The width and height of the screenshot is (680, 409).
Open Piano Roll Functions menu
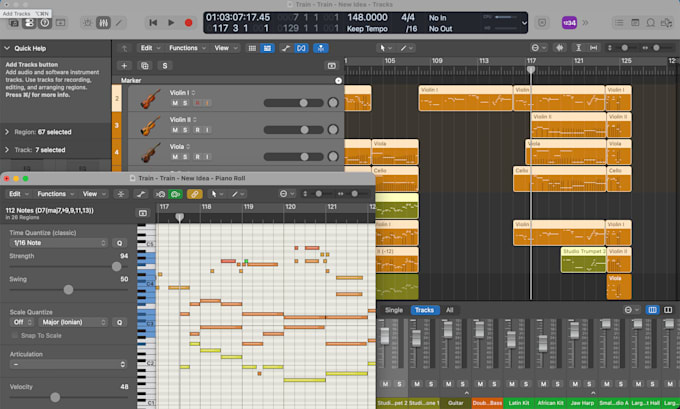[x=55, y=194]
